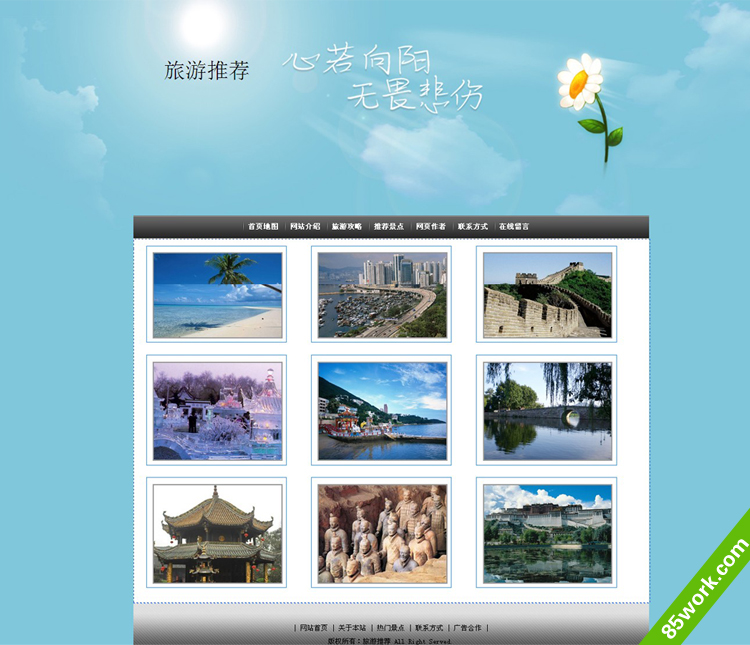Open the 首页地图 navigation item

(x=263, y=226)
